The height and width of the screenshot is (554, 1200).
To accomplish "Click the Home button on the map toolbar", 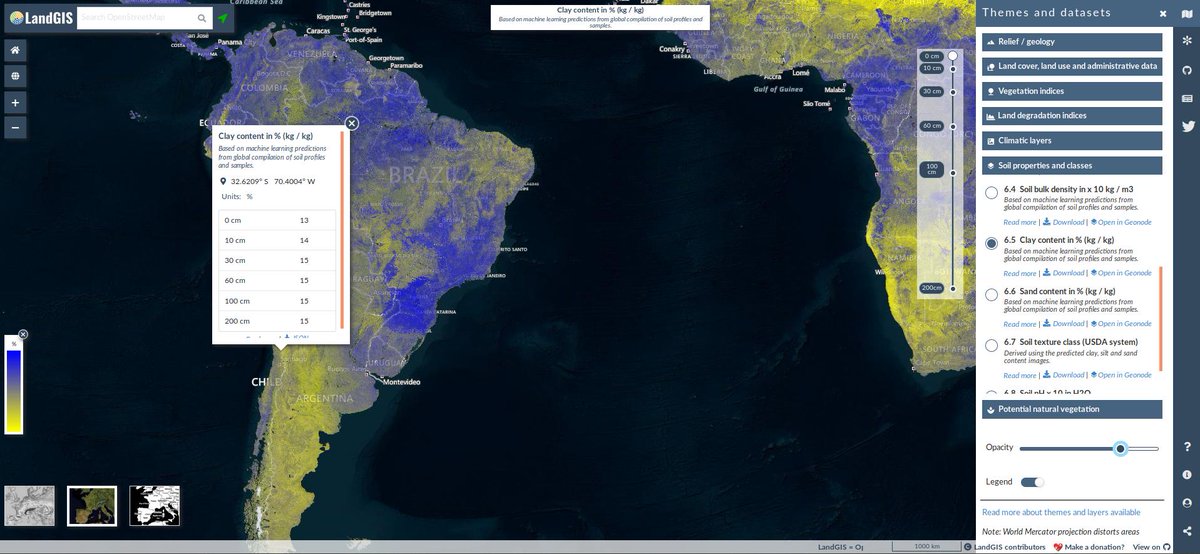I will [15, 50].
